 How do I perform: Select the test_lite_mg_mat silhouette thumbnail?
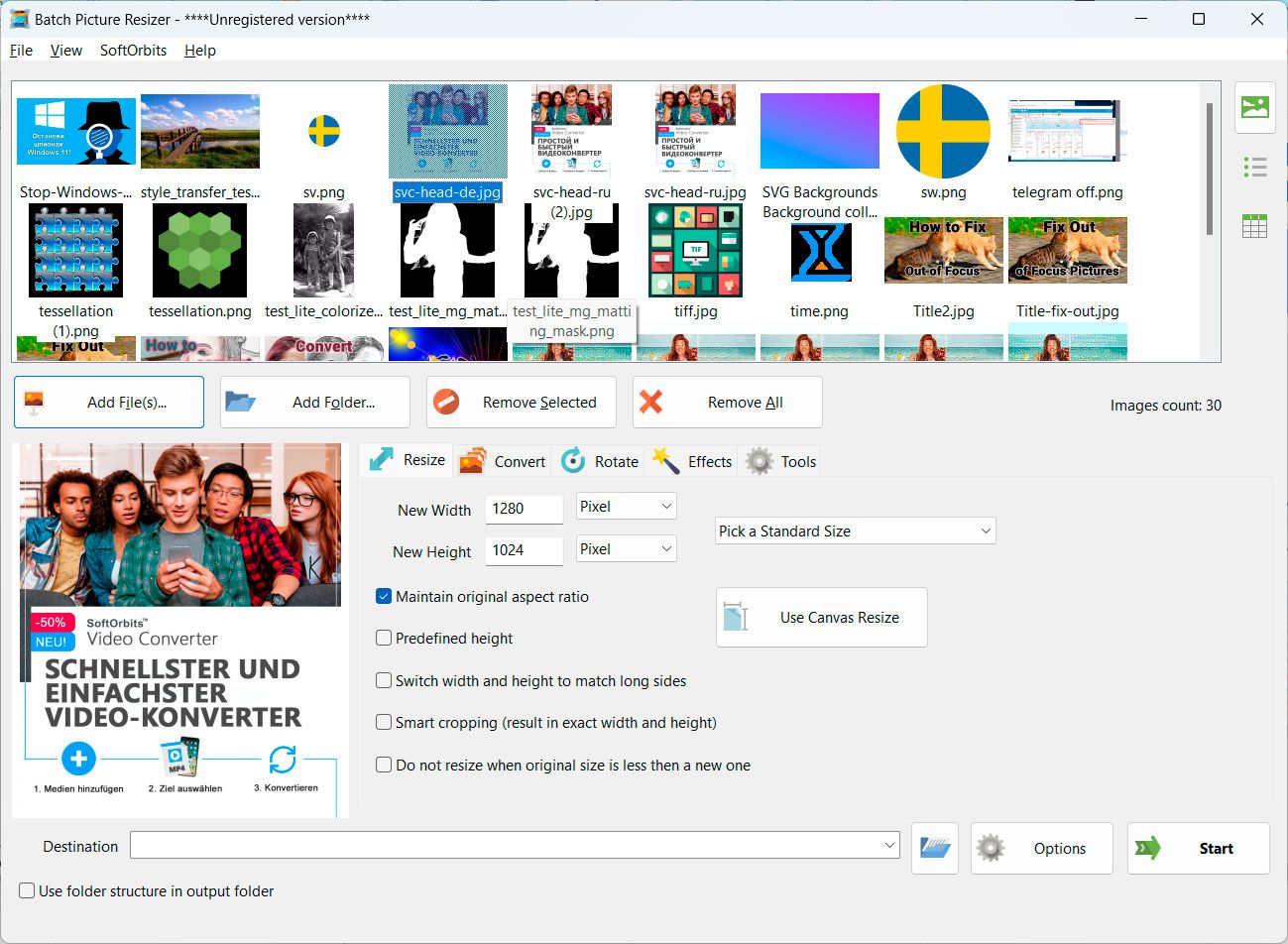tap(448, 250)
